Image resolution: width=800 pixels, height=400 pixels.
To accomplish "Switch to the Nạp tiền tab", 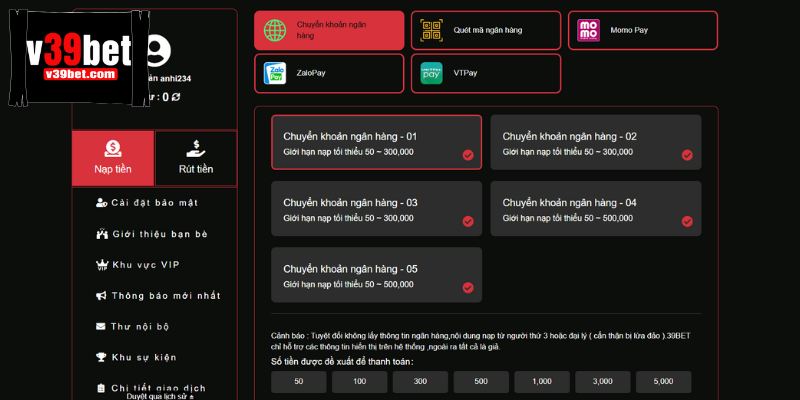I will click(113, 158).
